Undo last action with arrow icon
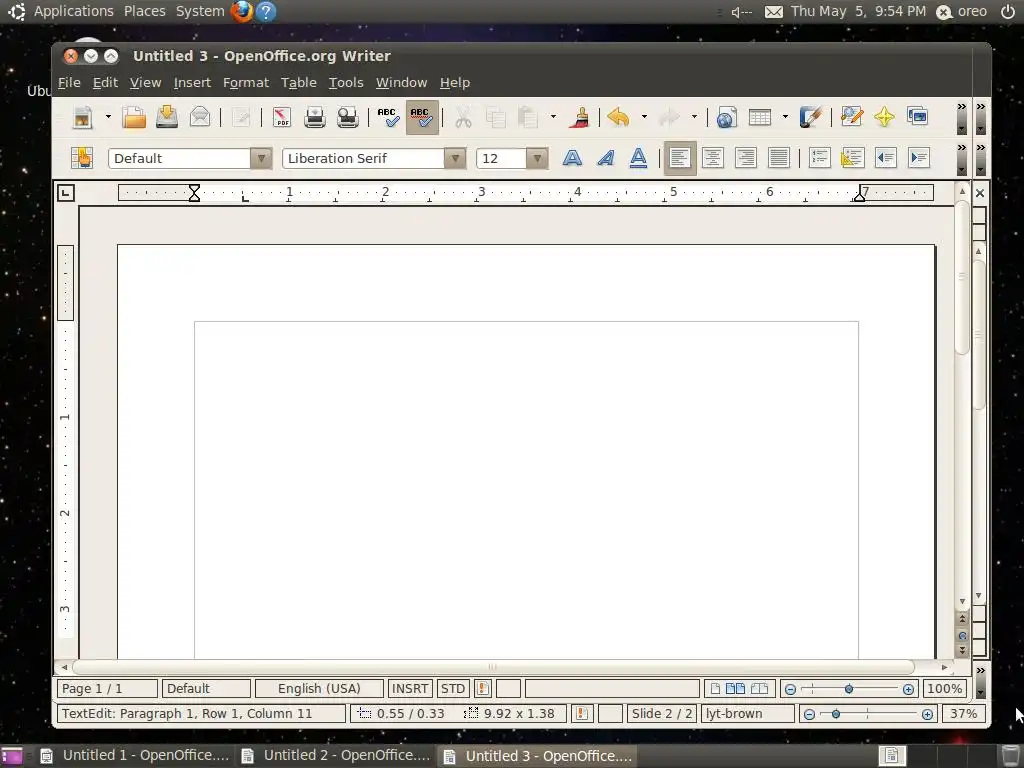Screen dimensions: 1024x768 click(x=618, y=118)
